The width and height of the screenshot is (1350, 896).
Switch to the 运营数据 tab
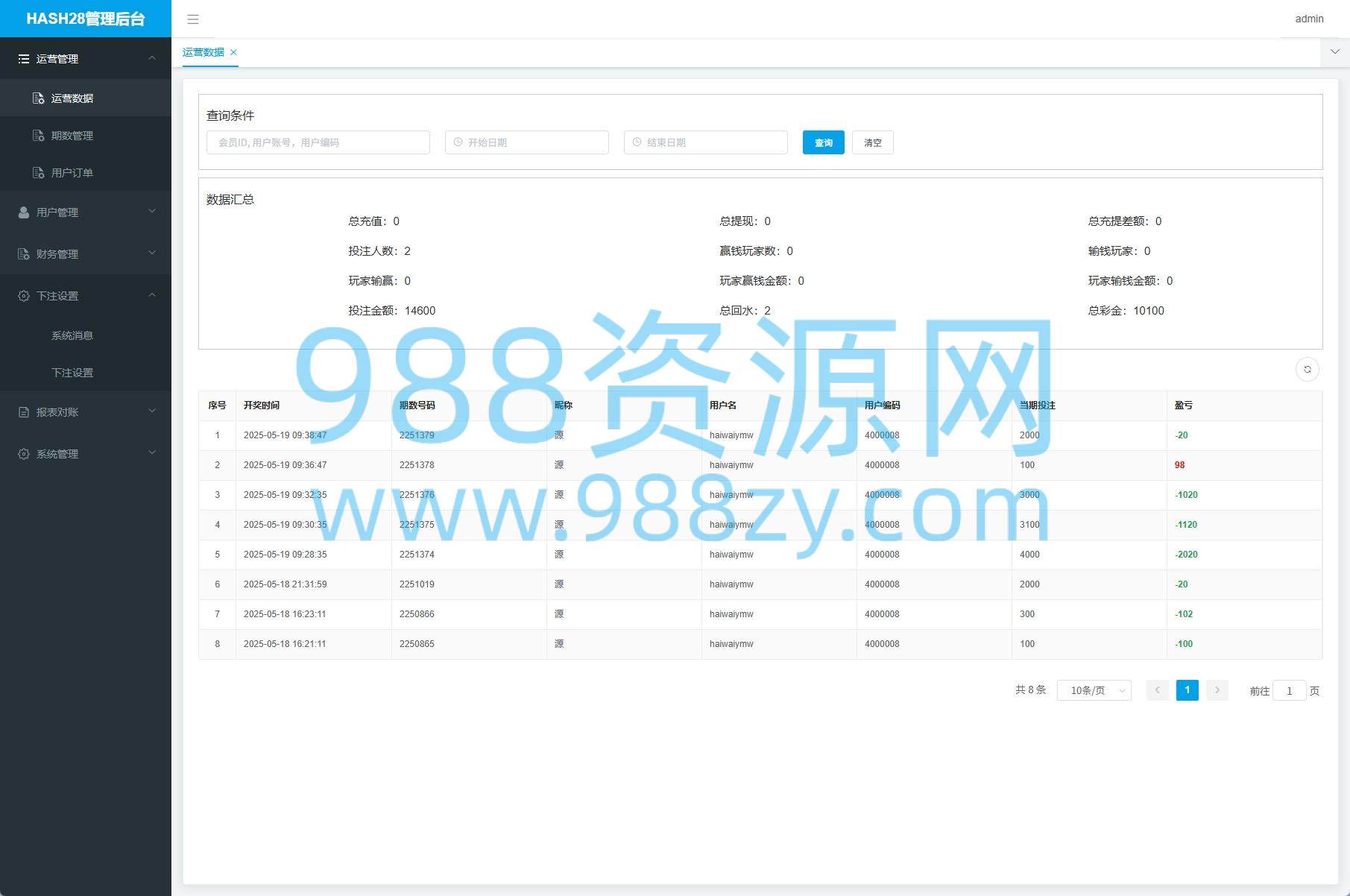203,52
